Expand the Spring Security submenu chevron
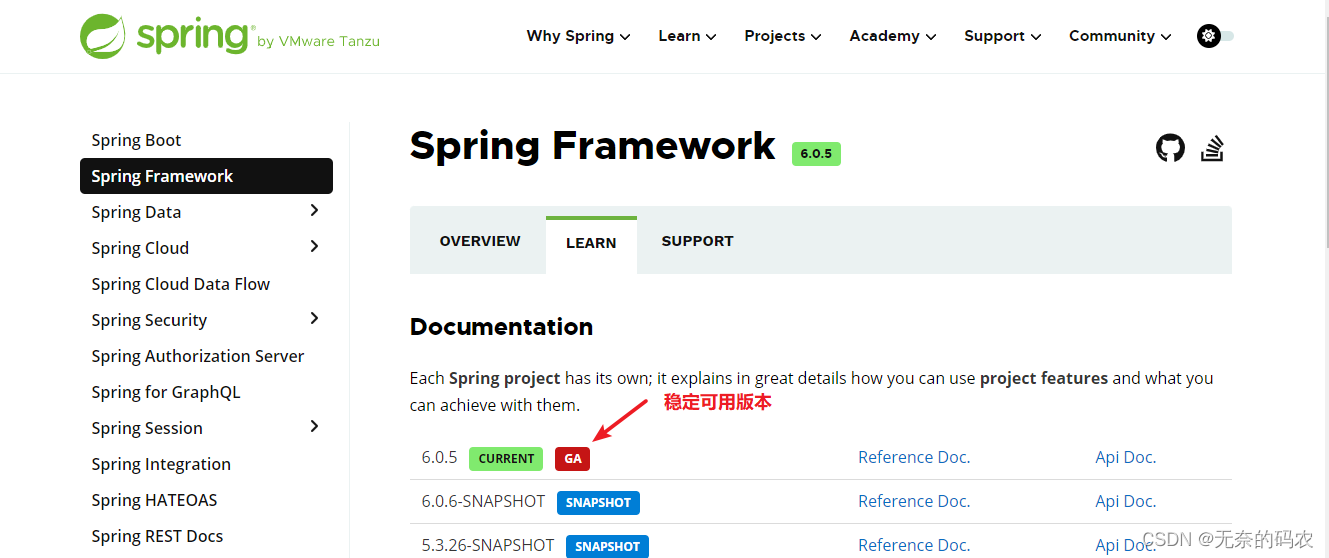The height and width of the screenshot is (558, 1329). click(x=314, y=319)
